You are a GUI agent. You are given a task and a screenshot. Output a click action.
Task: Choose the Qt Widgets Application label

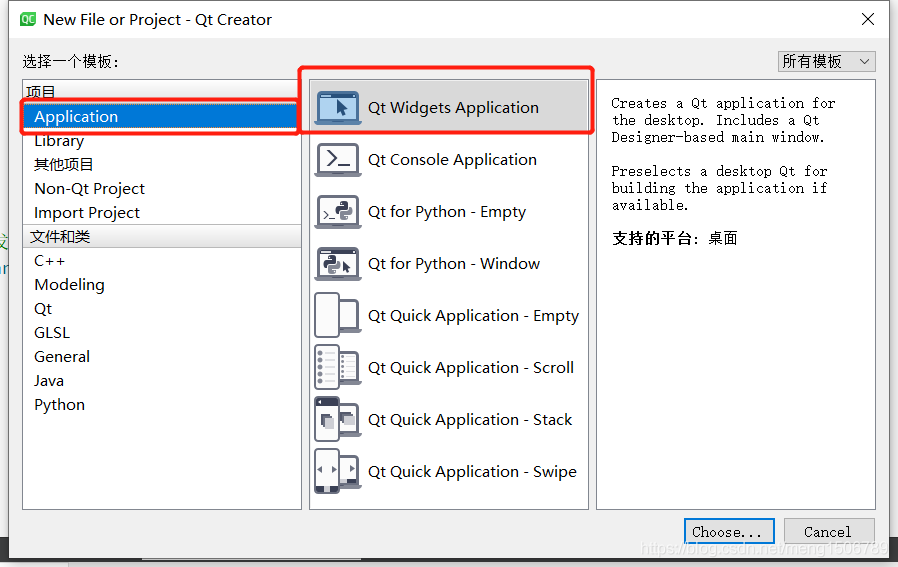tap(453, 108)
